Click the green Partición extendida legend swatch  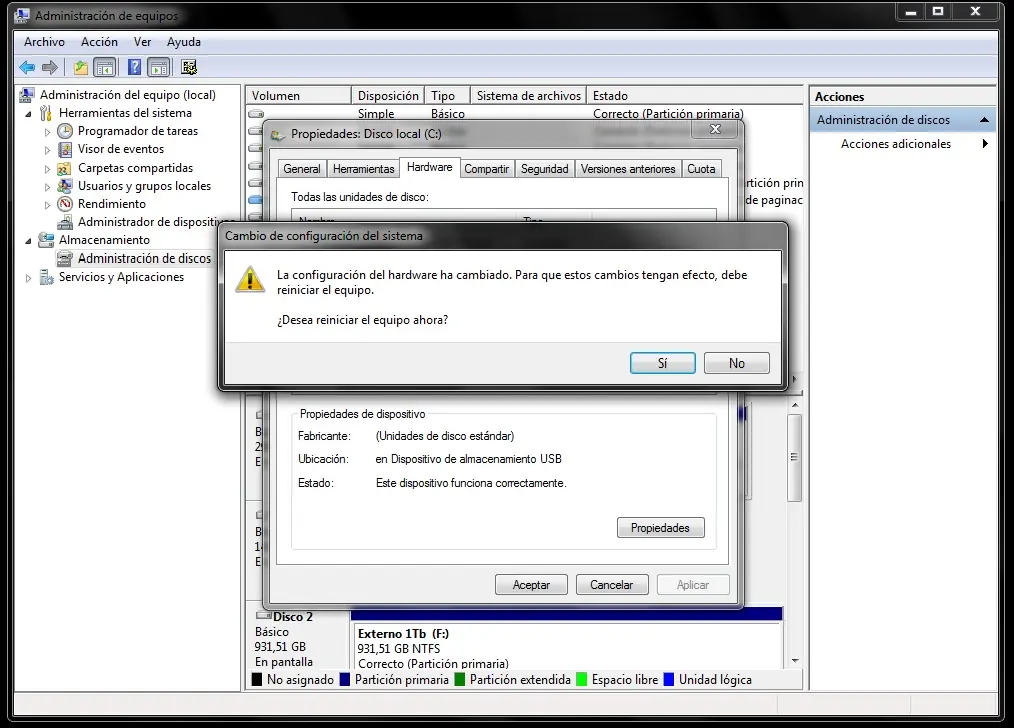[460, 680]
